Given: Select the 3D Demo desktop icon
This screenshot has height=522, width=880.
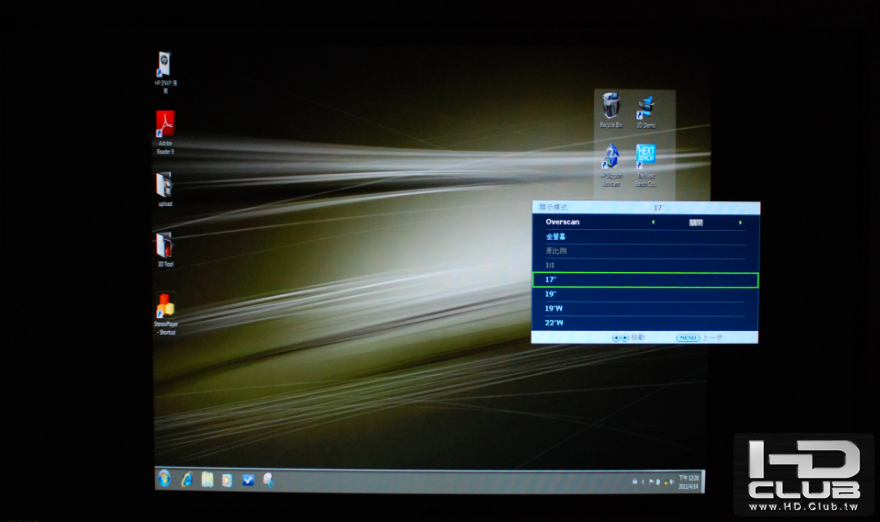Looking at the screenshot, I should [645, 112].
